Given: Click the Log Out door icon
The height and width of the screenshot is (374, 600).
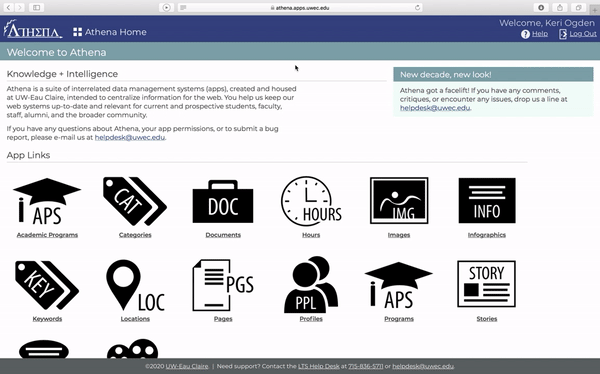Looking at the screenshot, I should pyautogui.click(x=563, y=34).
